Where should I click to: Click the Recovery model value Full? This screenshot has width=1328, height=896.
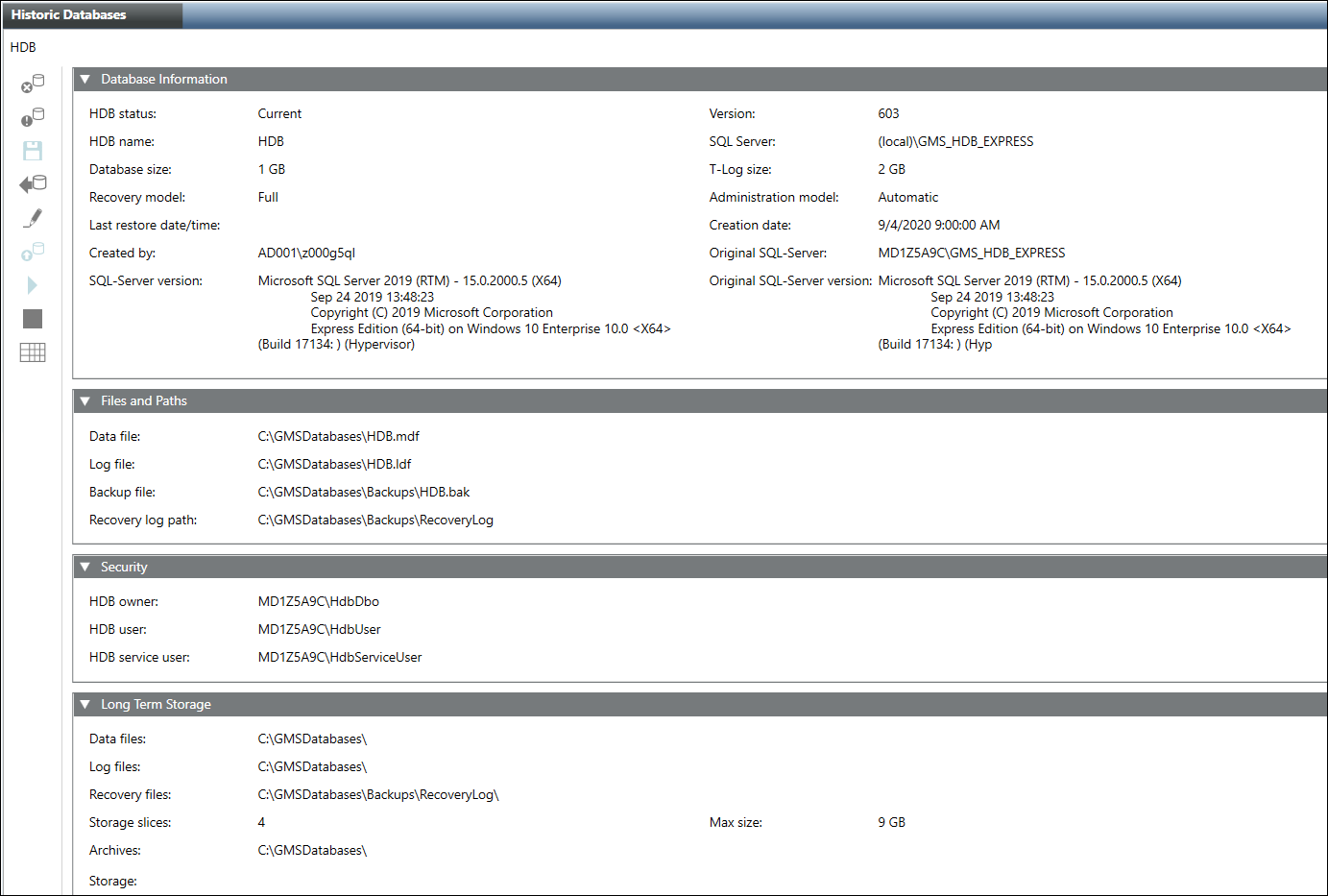click(x=268, y=197)
